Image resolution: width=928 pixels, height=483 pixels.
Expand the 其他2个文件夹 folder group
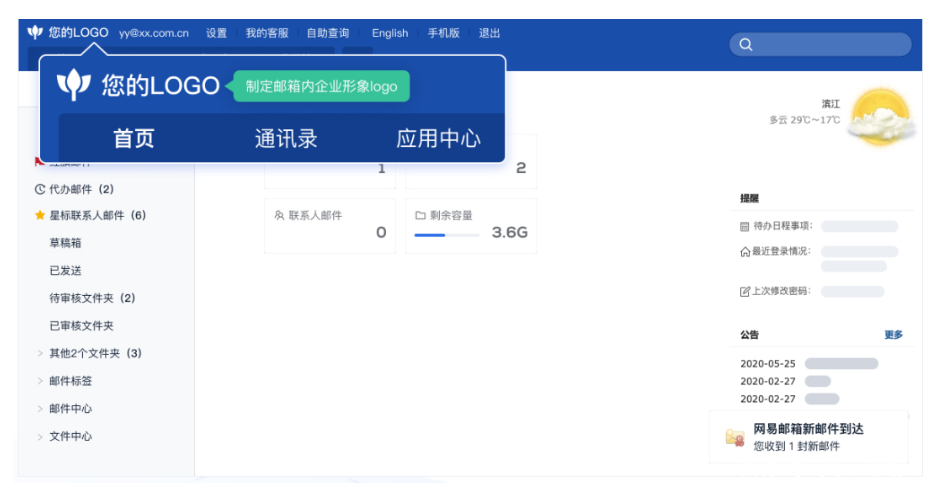coord(40,353)
